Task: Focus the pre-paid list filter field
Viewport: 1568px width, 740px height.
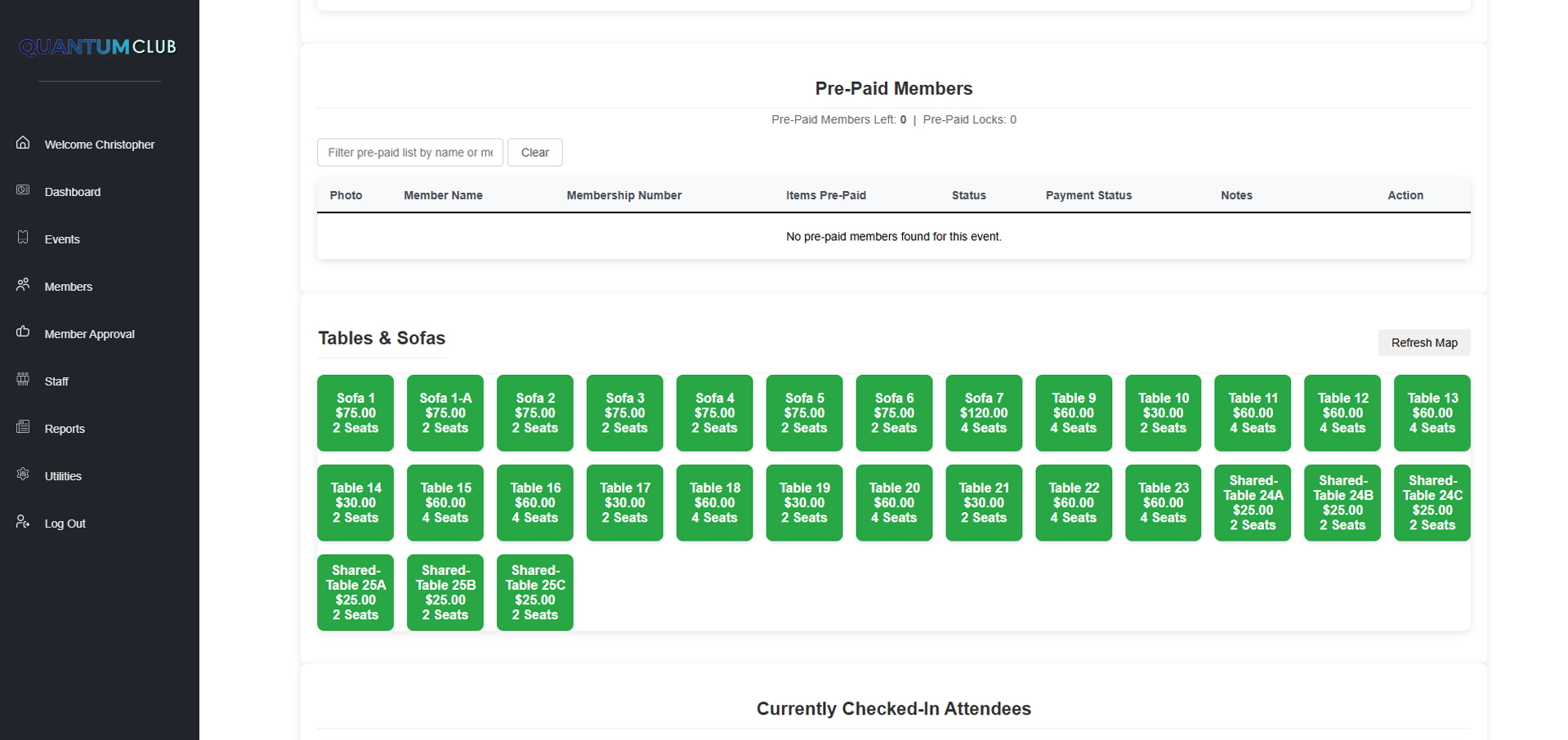Action: click(409, 153)
